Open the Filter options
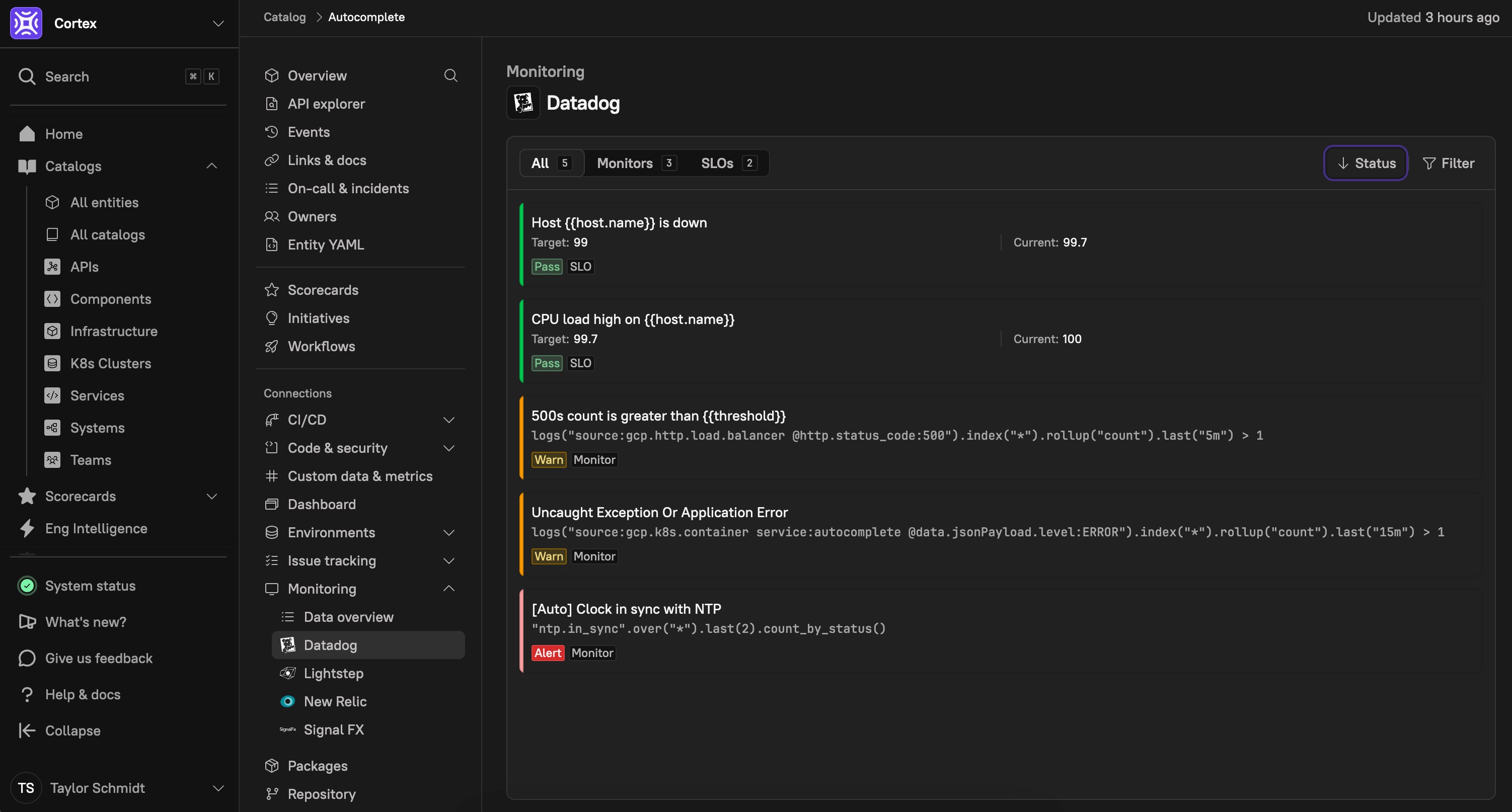 click(1449, 163)
